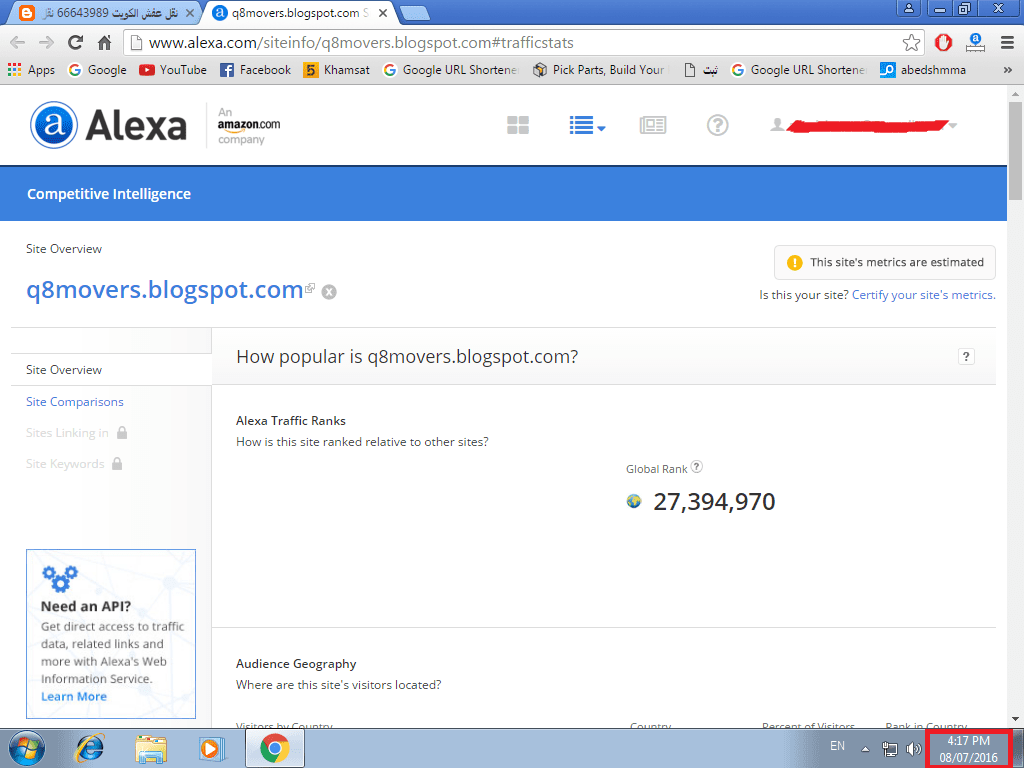Bookmark this page with the star icon
This screenshot has width=1024, height=768.
pos(911,43)
